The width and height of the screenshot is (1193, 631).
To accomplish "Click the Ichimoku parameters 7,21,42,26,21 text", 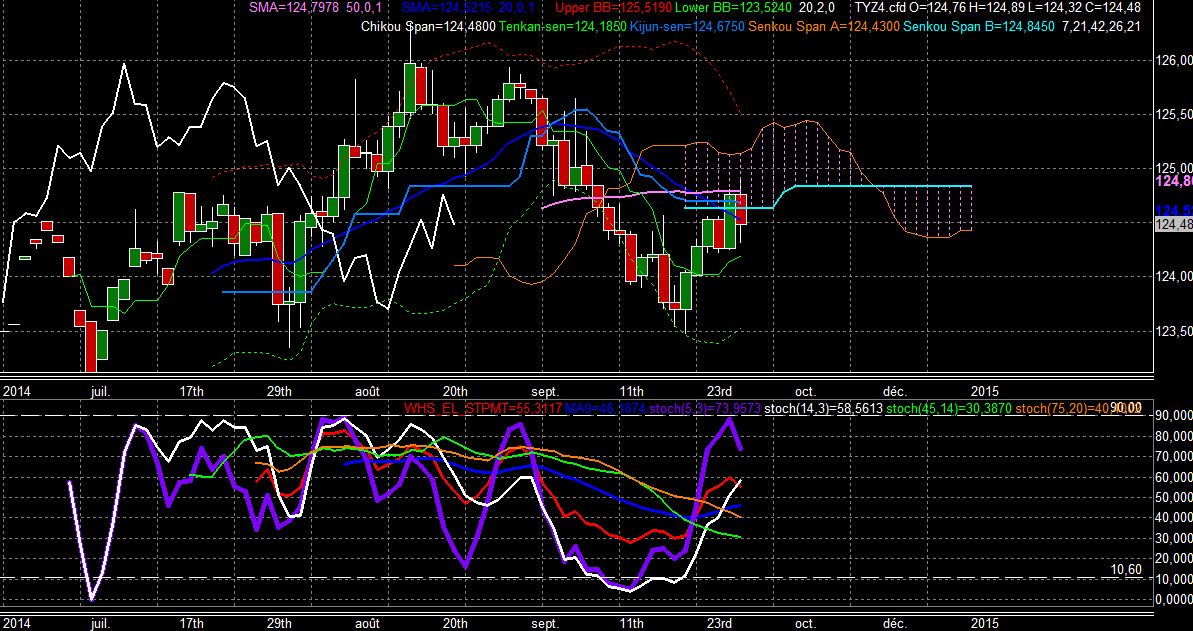I will click(1102, 27).
